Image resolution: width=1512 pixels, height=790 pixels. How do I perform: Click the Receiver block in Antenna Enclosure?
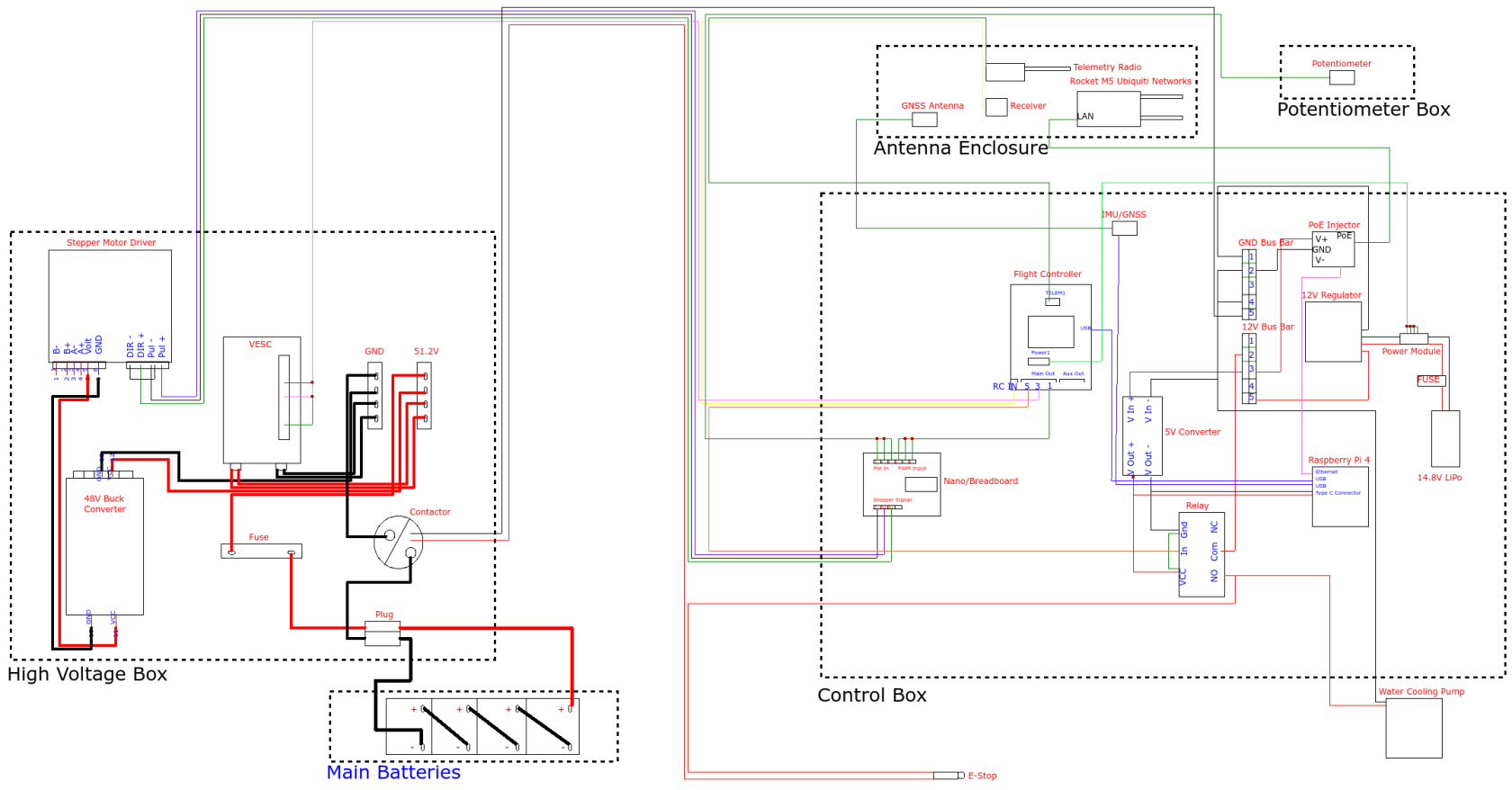tap(996, 107)
